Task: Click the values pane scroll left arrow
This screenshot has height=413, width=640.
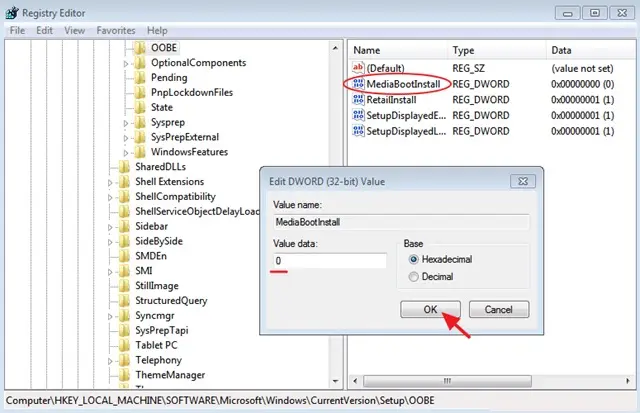Action: coord(355,381)
